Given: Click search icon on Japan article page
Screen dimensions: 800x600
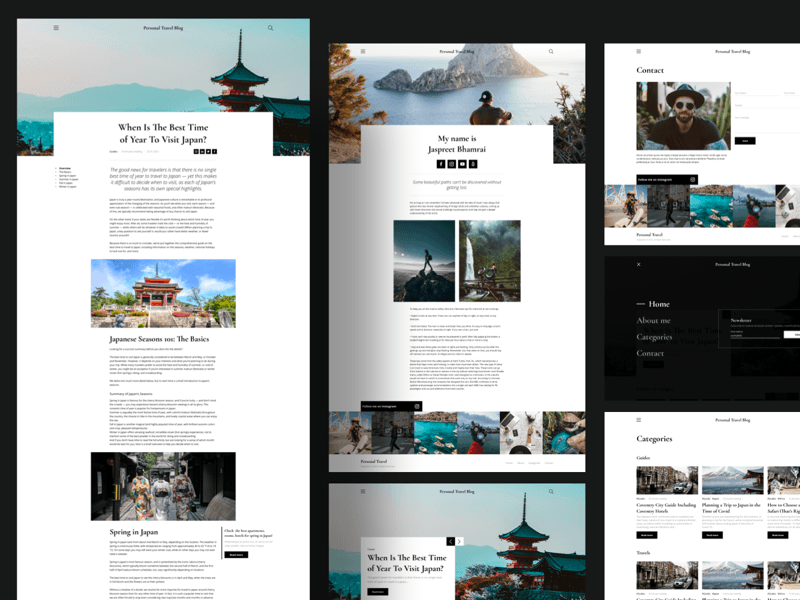Looking at the screenshot, I should (x=270, y=28).
